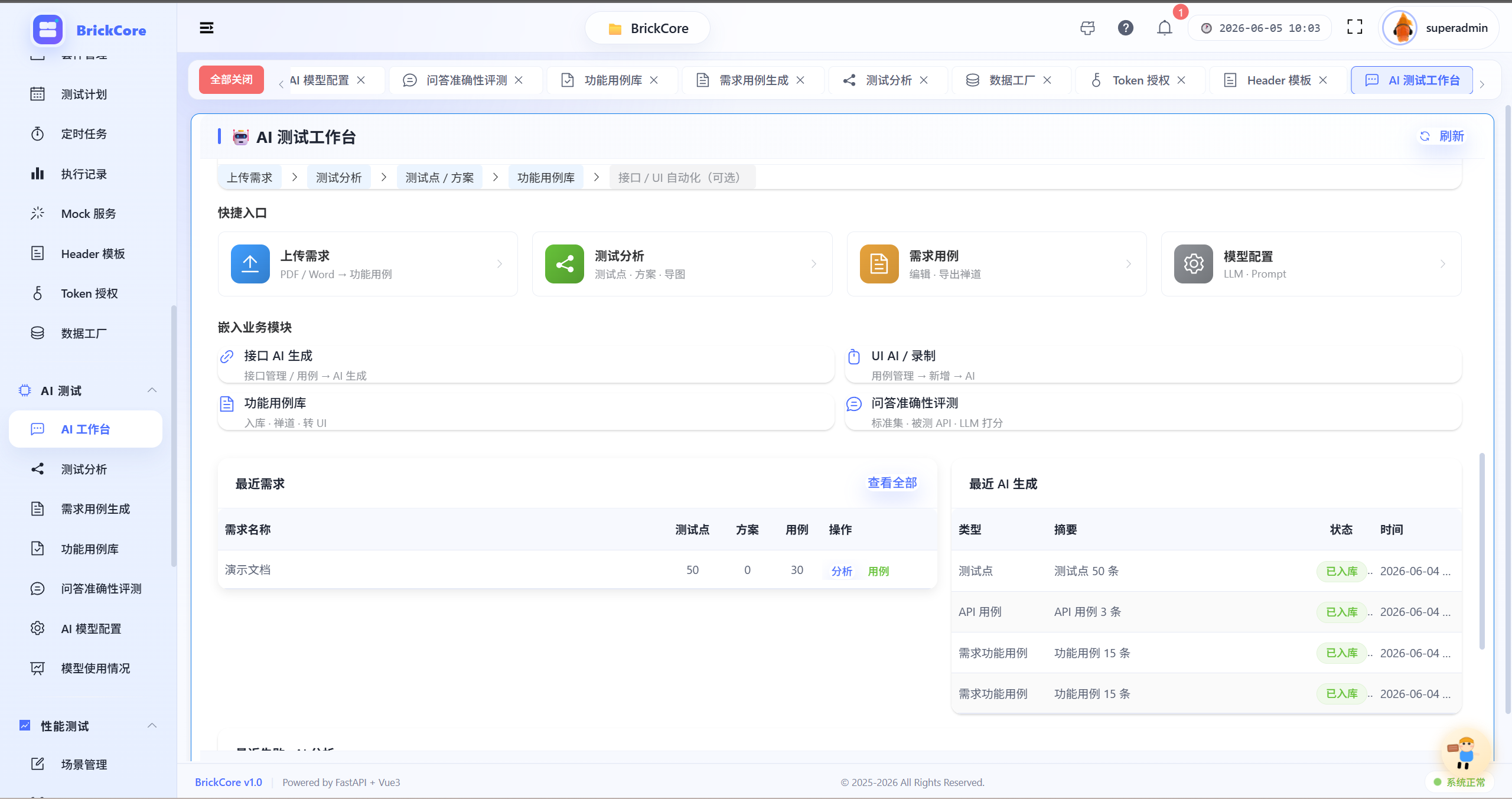Click the chat icon beside 问答准确性评测 module

point(854,404)
